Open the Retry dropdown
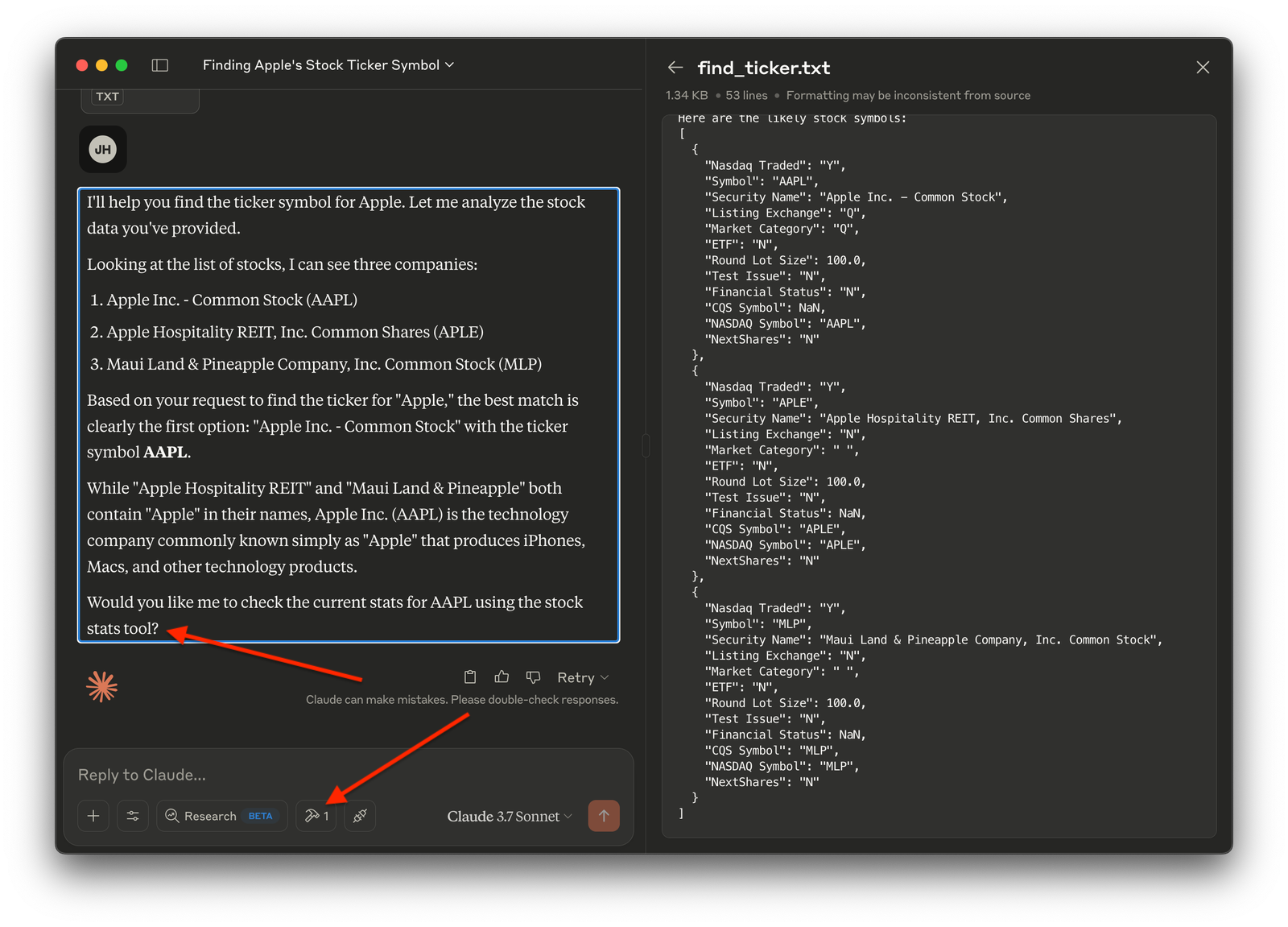Image resolution: width=1288 pixels, height=927 pixels. [583, 678]
